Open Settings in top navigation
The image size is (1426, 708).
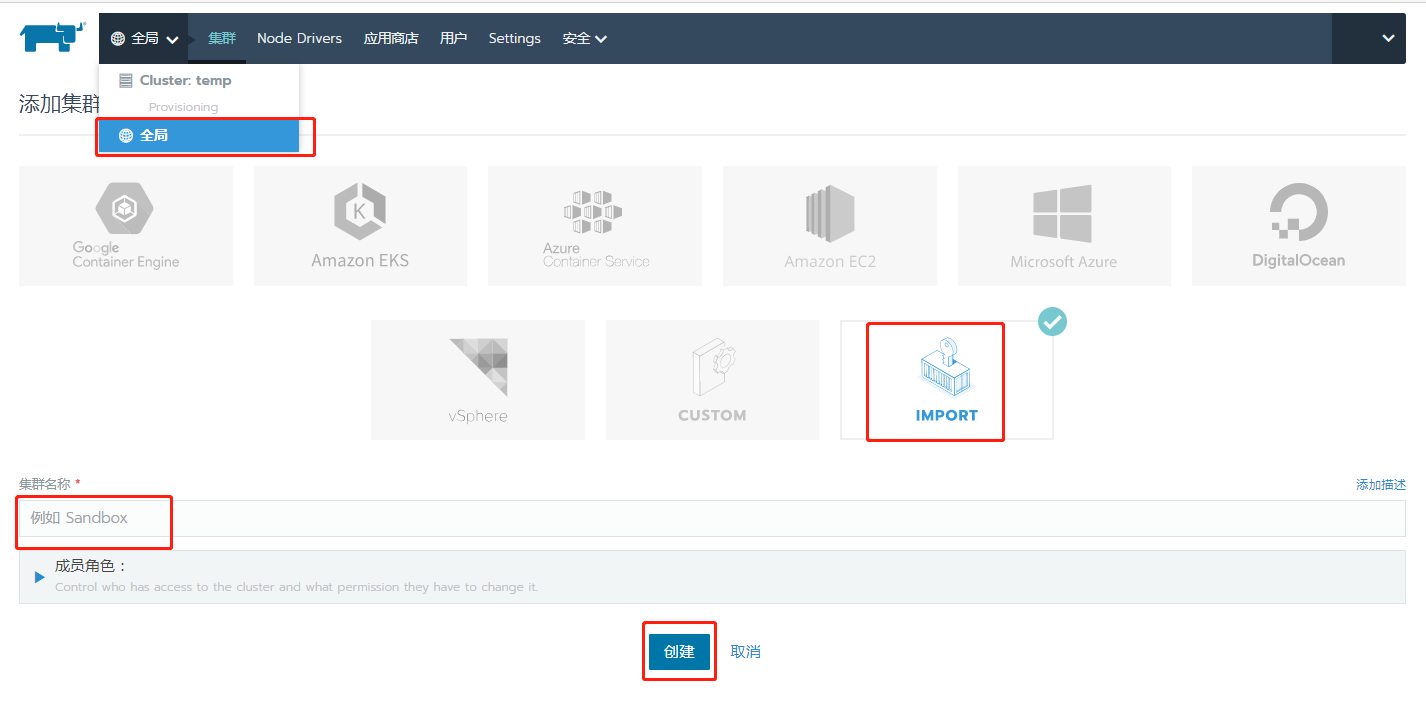pos(514,38)
